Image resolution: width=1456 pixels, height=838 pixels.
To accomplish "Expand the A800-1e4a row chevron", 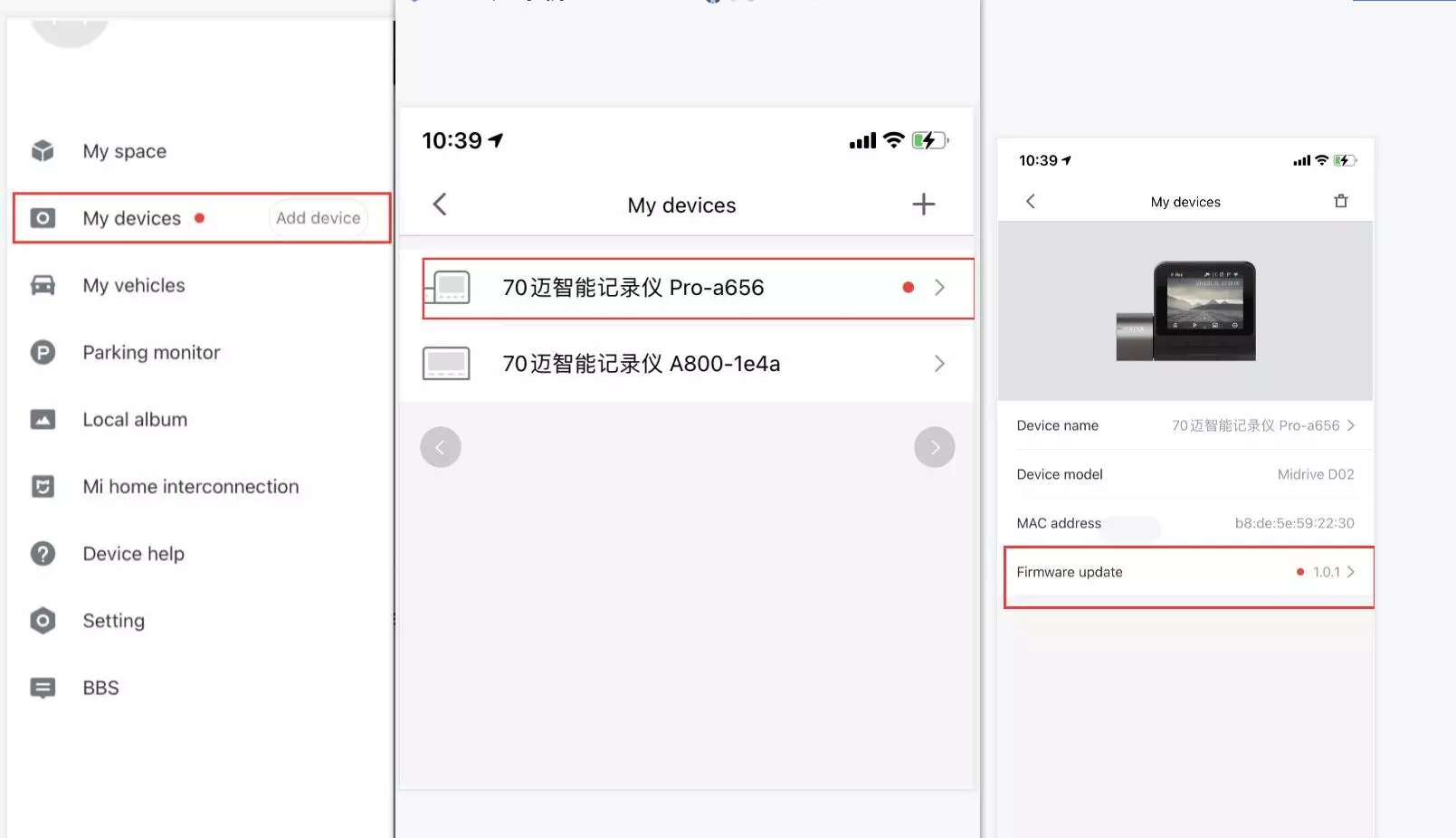I will tap(939, 364).
